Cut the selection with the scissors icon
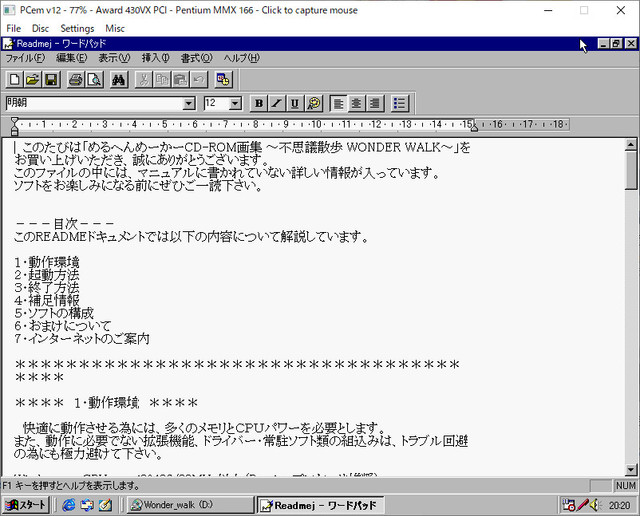 144,80
